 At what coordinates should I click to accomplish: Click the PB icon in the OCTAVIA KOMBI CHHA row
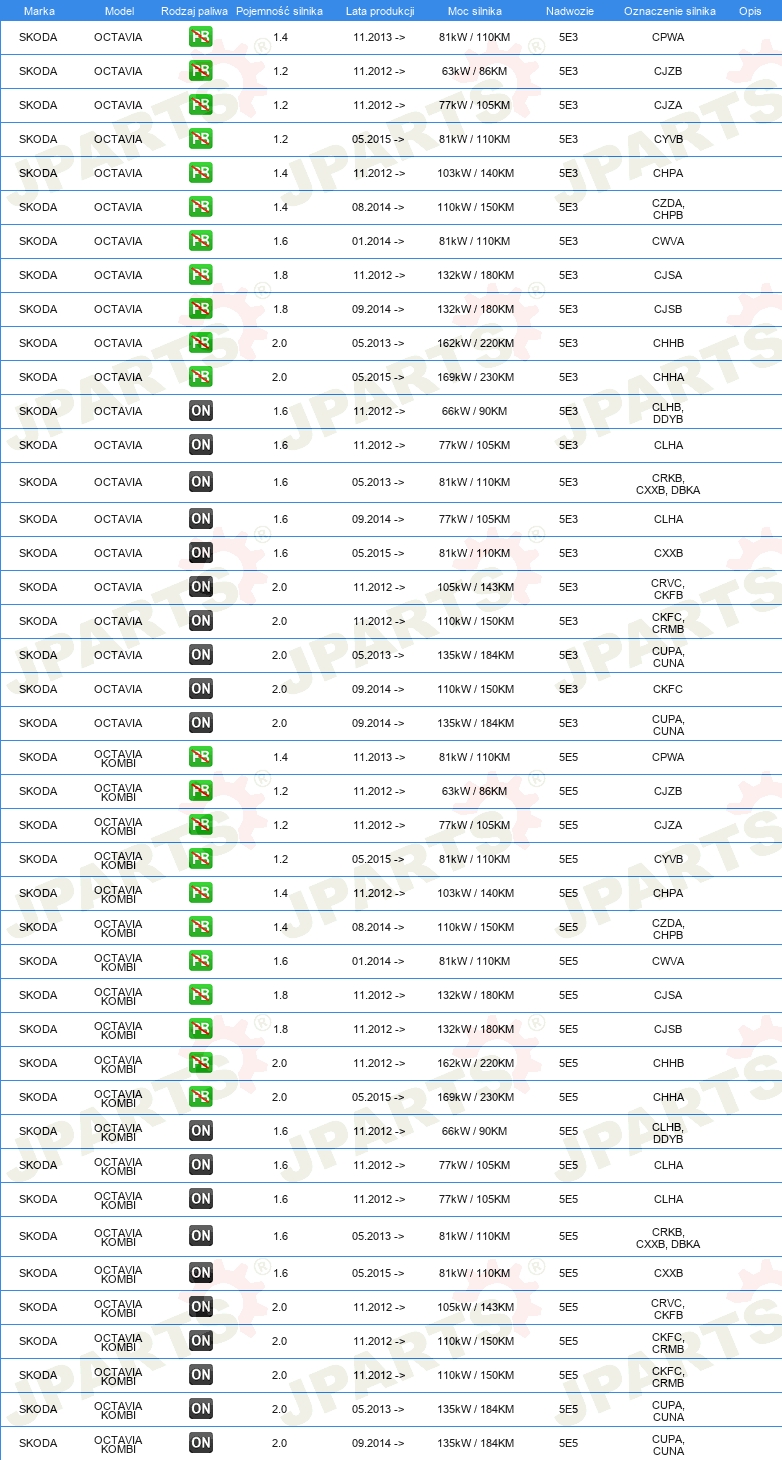point(201,1097)
